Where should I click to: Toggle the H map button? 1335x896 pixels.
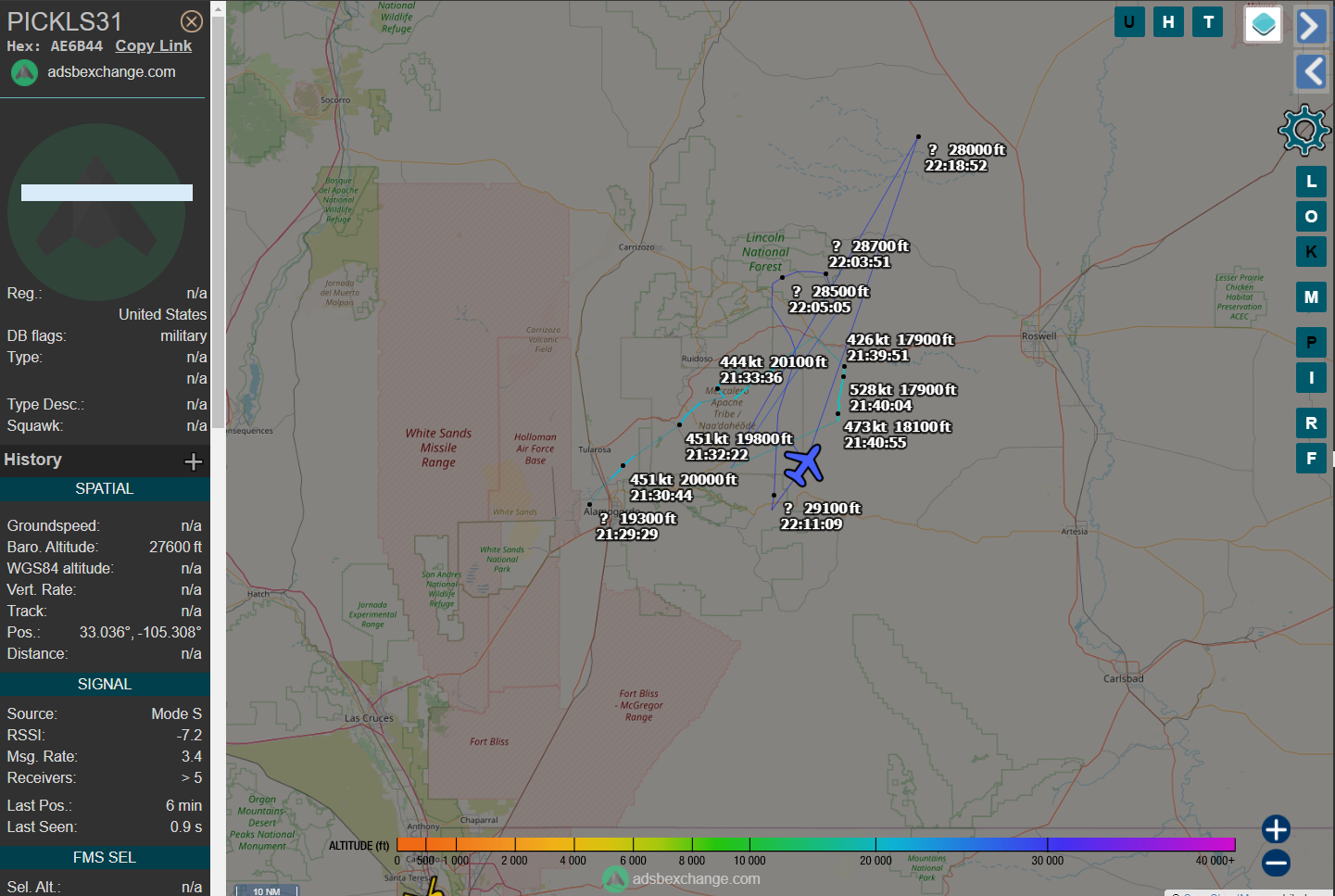(x=1169, y=22)
